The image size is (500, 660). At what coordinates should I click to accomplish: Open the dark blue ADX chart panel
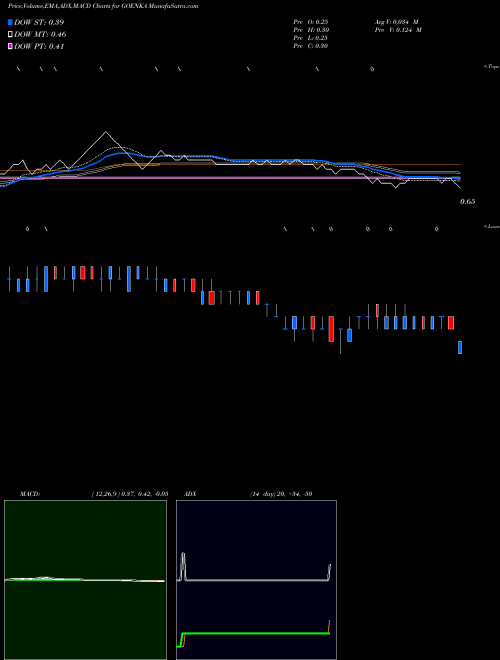256,580
